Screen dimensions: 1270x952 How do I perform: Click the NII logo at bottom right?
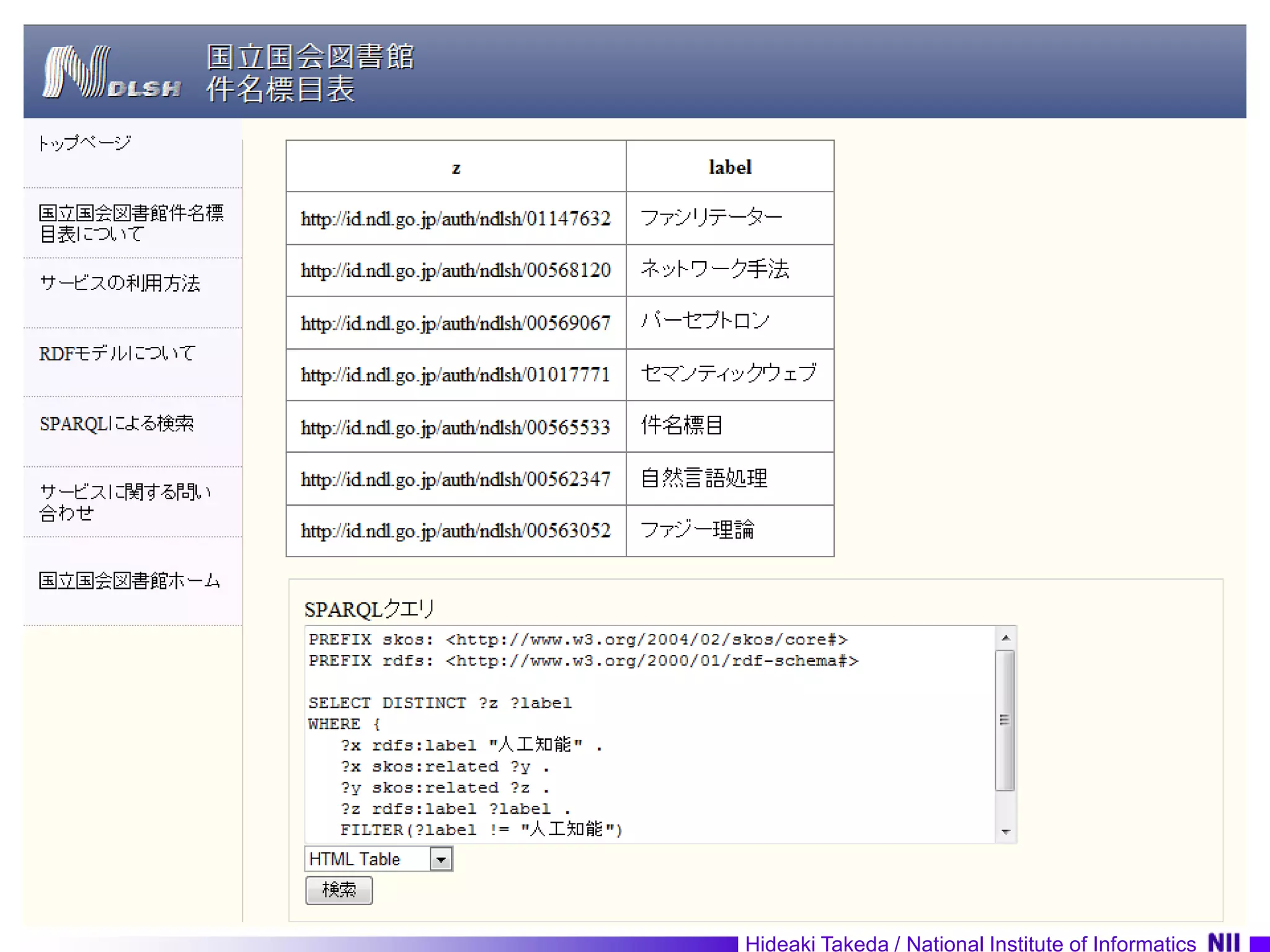pos(1223,942)
